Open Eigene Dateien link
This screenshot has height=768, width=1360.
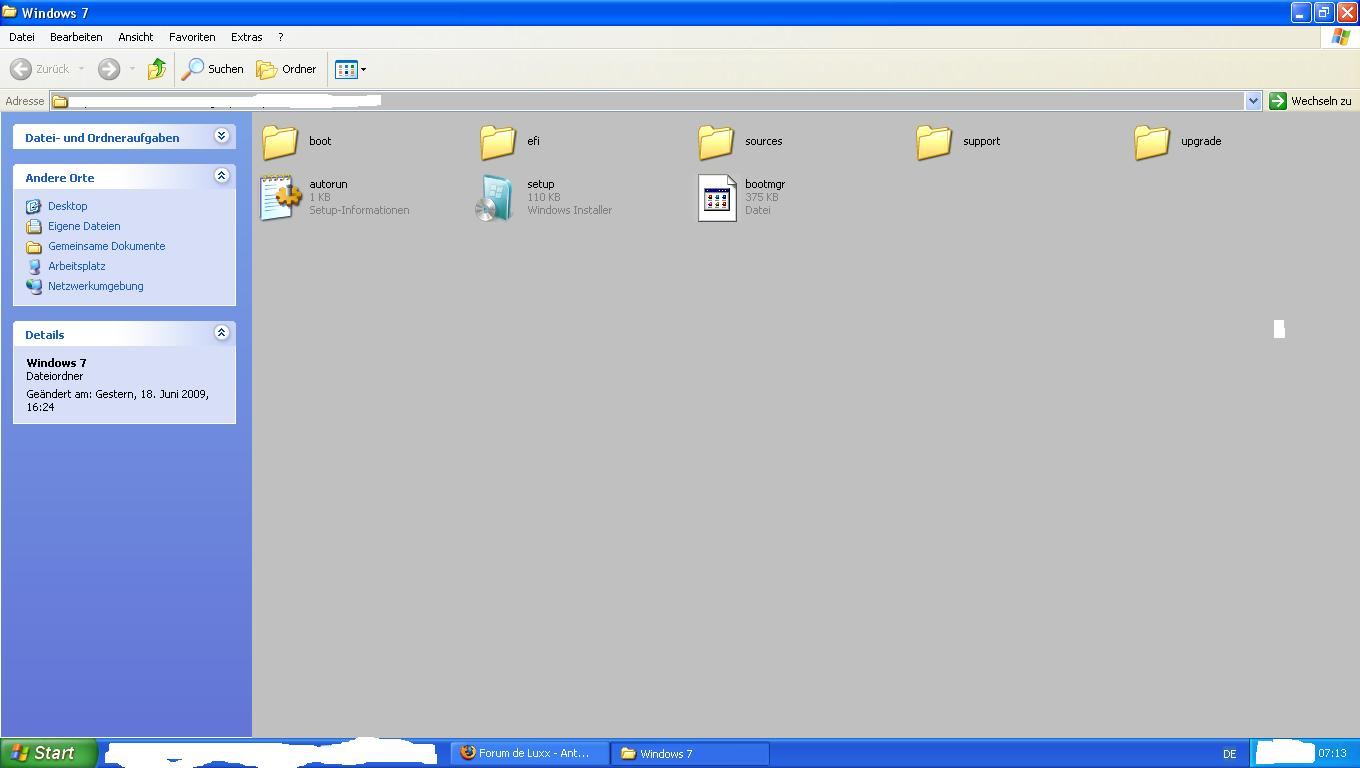click(84, 226)
